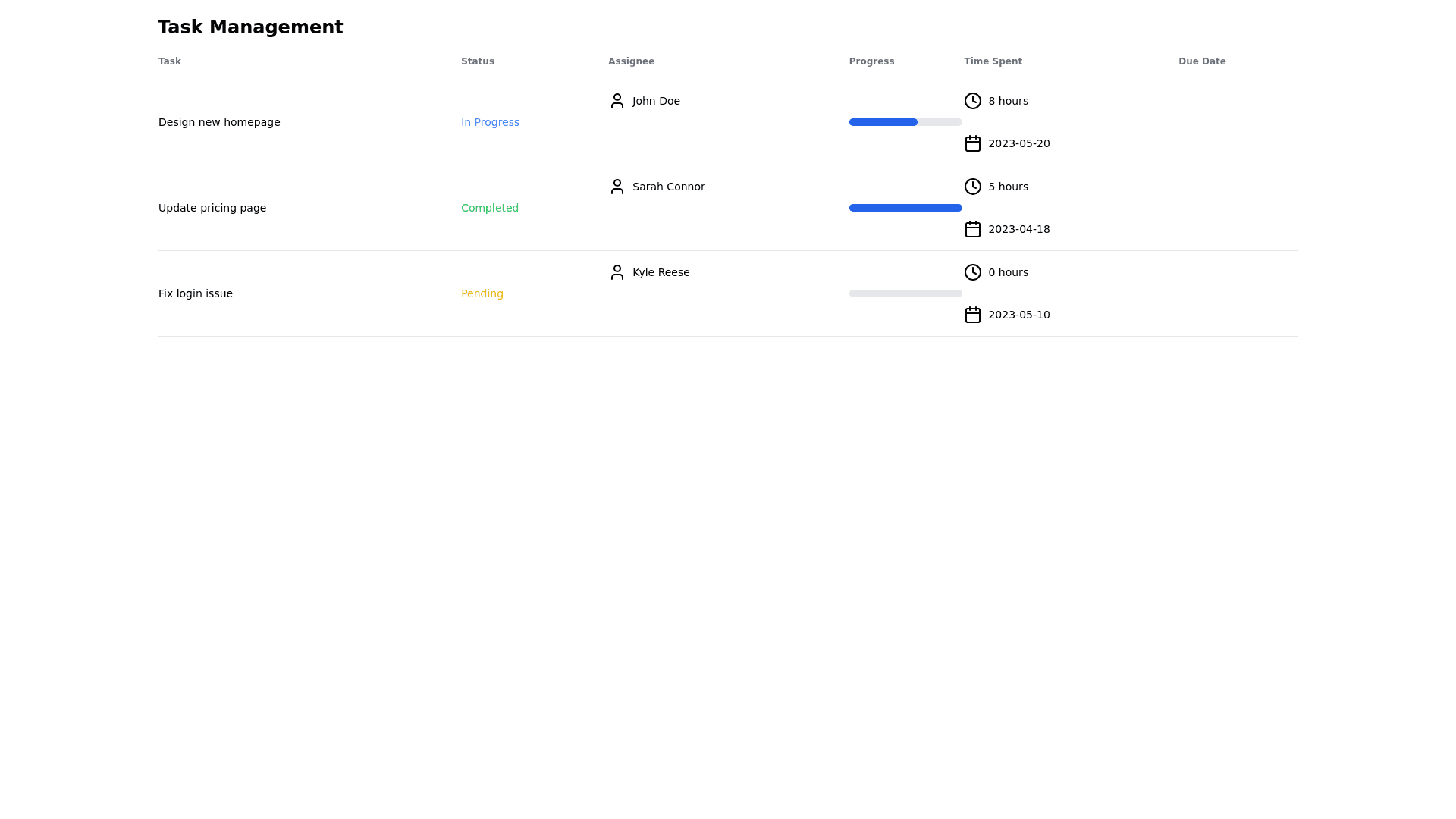Click the Due Date column header

[1202, 61]
